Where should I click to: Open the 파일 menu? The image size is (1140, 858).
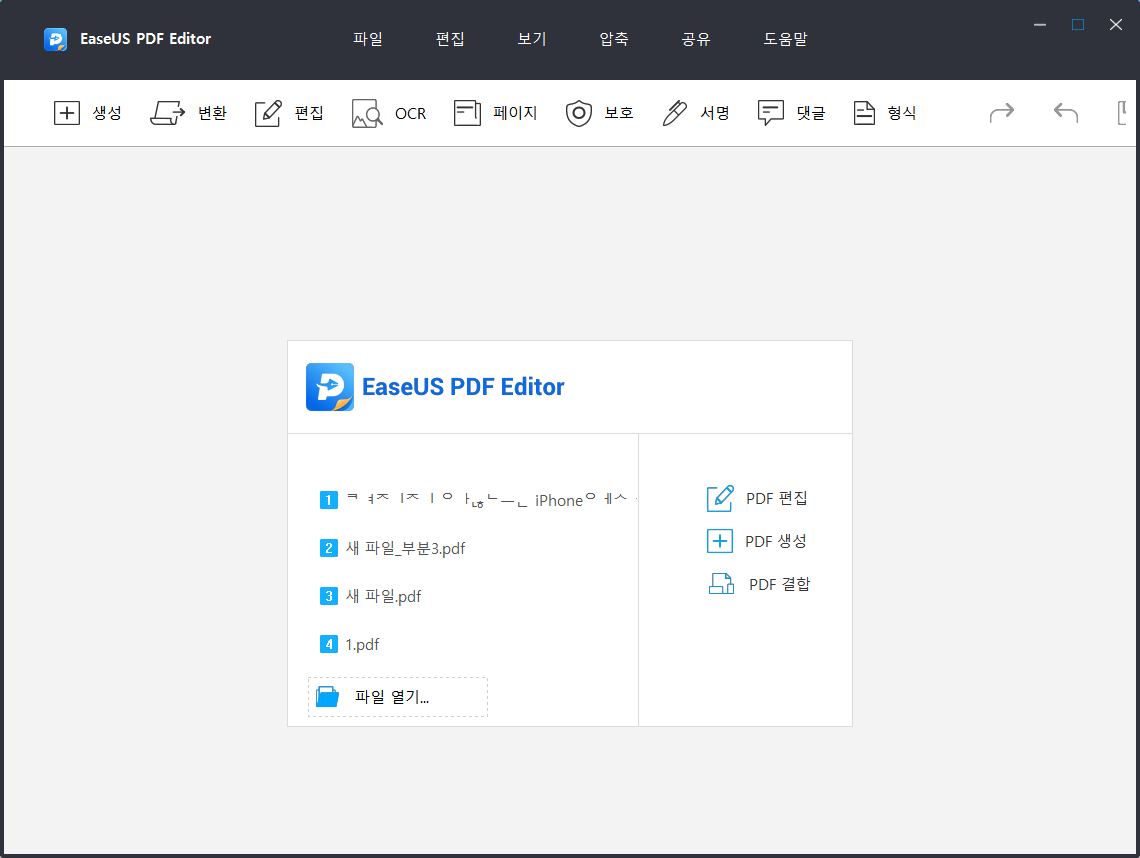click(368, 39)
